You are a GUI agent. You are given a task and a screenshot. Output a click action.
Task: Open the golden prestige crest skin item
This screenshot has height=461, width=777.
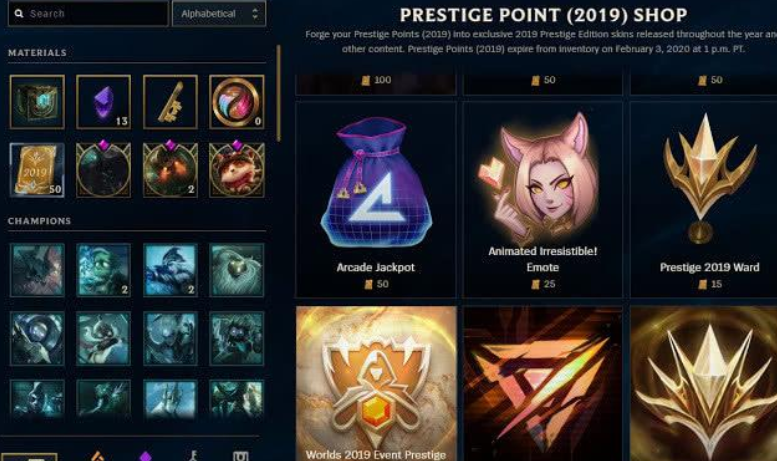704,384
